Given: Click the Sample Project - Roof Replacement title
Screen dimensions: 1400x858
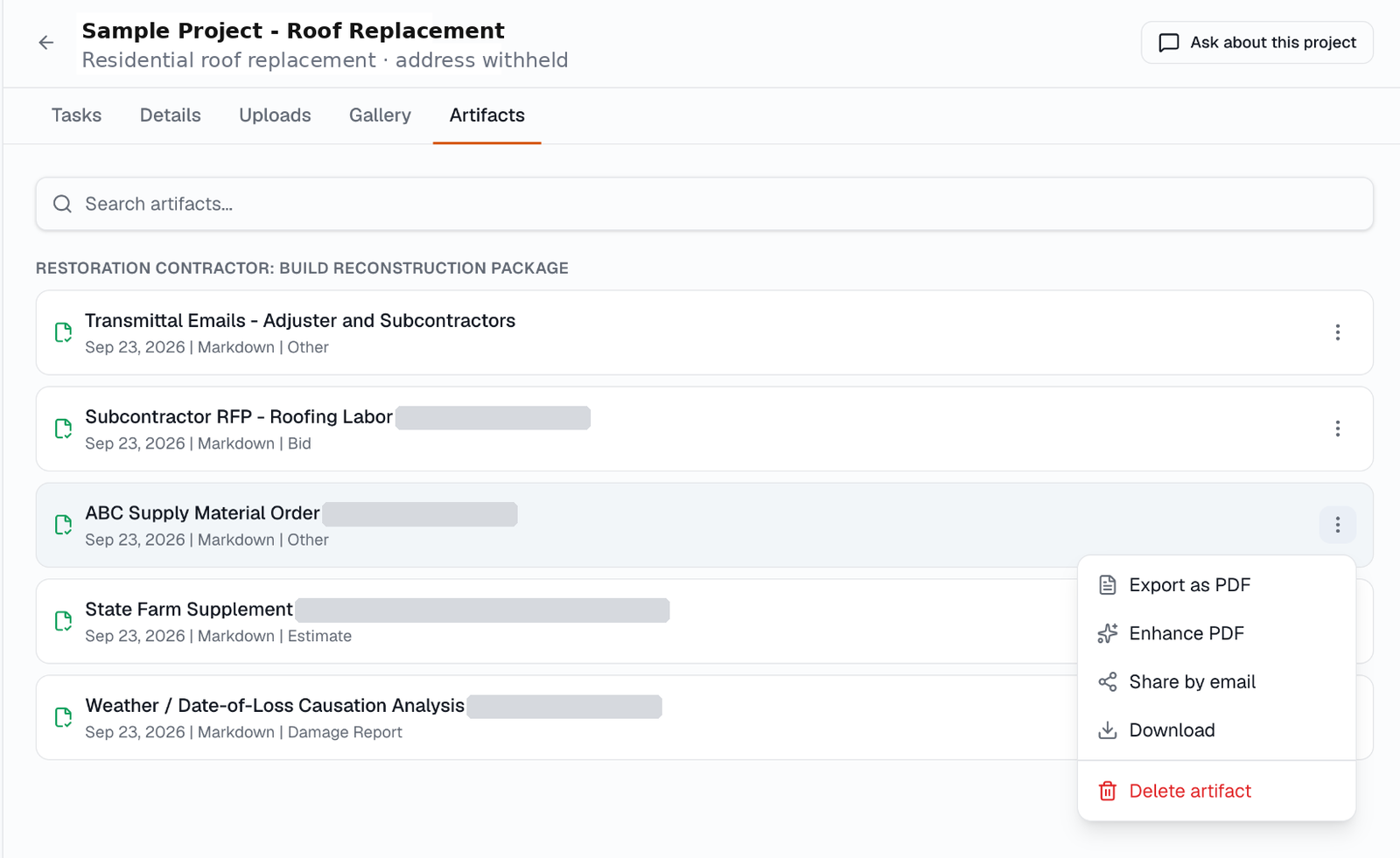Looking at the screenshot, I should pos(293,31).
